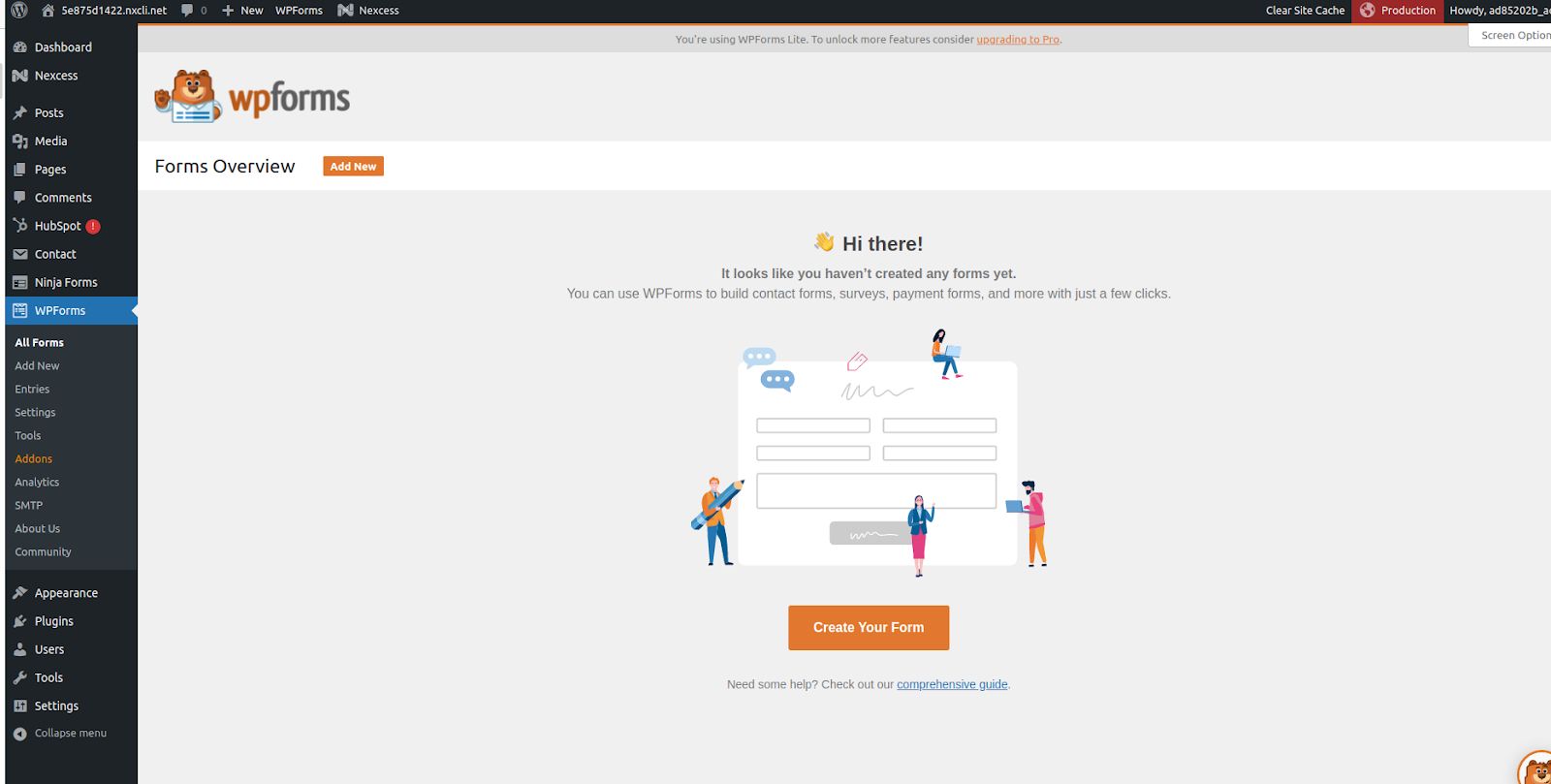The image size is (1551, 784).
Task: Click the Plugins plug icon
Action: tap(20, 621)
